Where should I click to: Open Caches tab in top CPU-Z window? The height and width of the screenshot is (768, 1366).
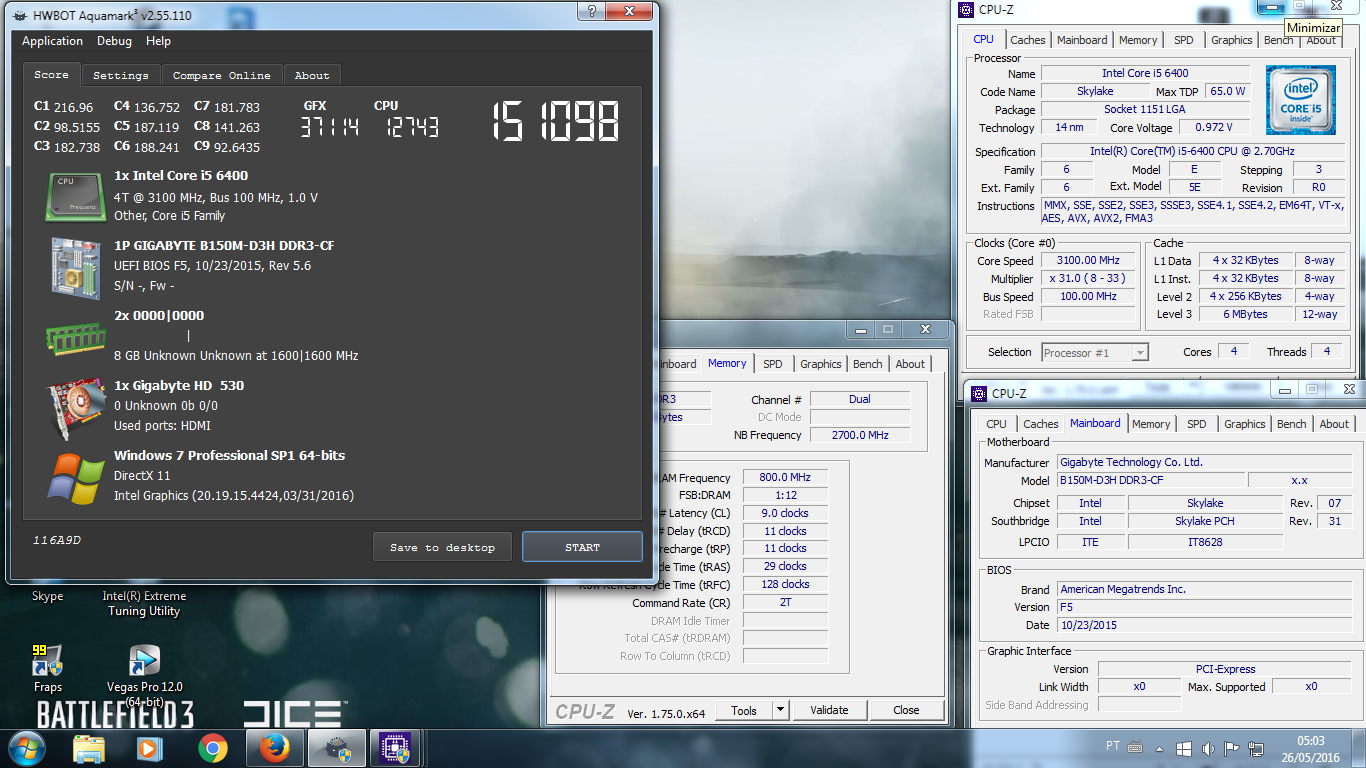(x=1027, y=40)
